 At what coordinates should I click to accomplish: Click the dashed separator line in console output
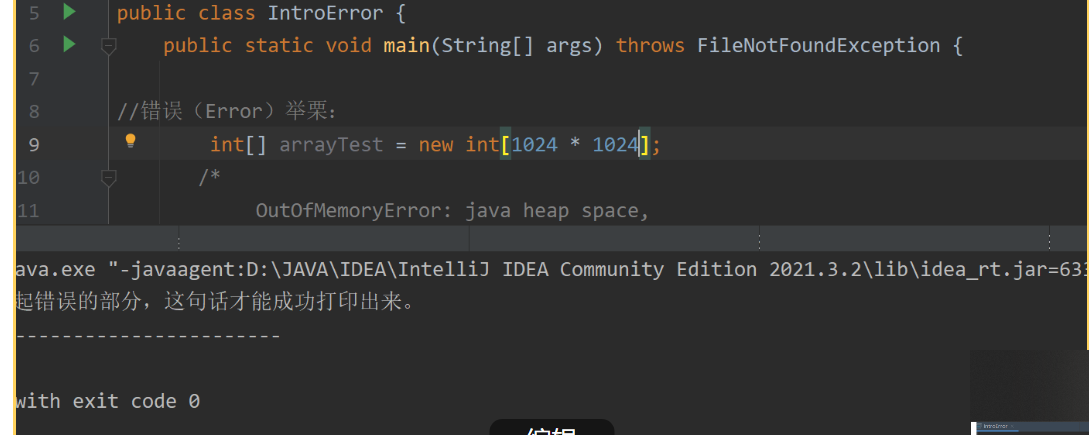pyautogui.click(x=148, y=336)
